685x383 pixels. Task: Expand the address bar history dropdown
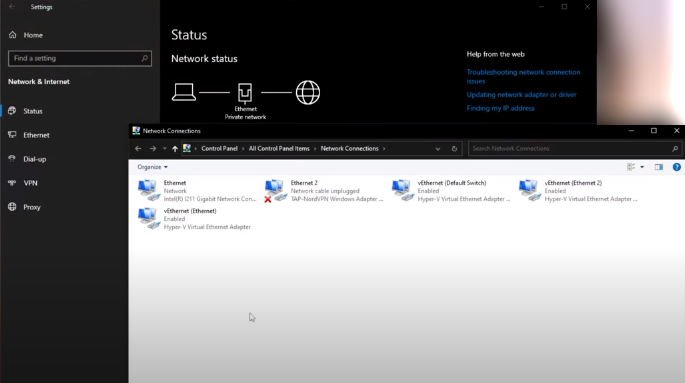(x=438, y=148)
